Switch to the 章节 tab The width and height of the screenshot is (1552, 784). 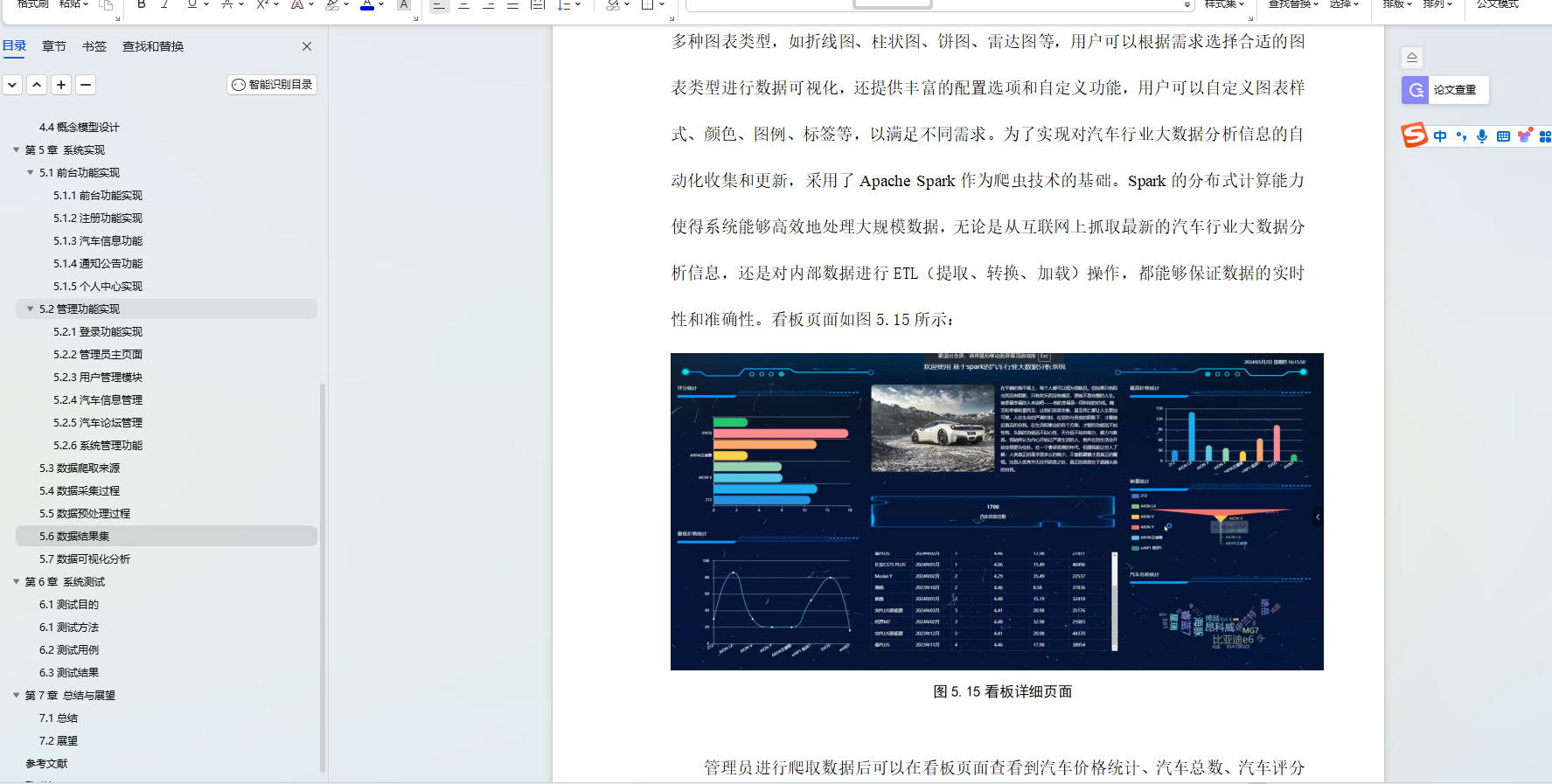(54, 46)
